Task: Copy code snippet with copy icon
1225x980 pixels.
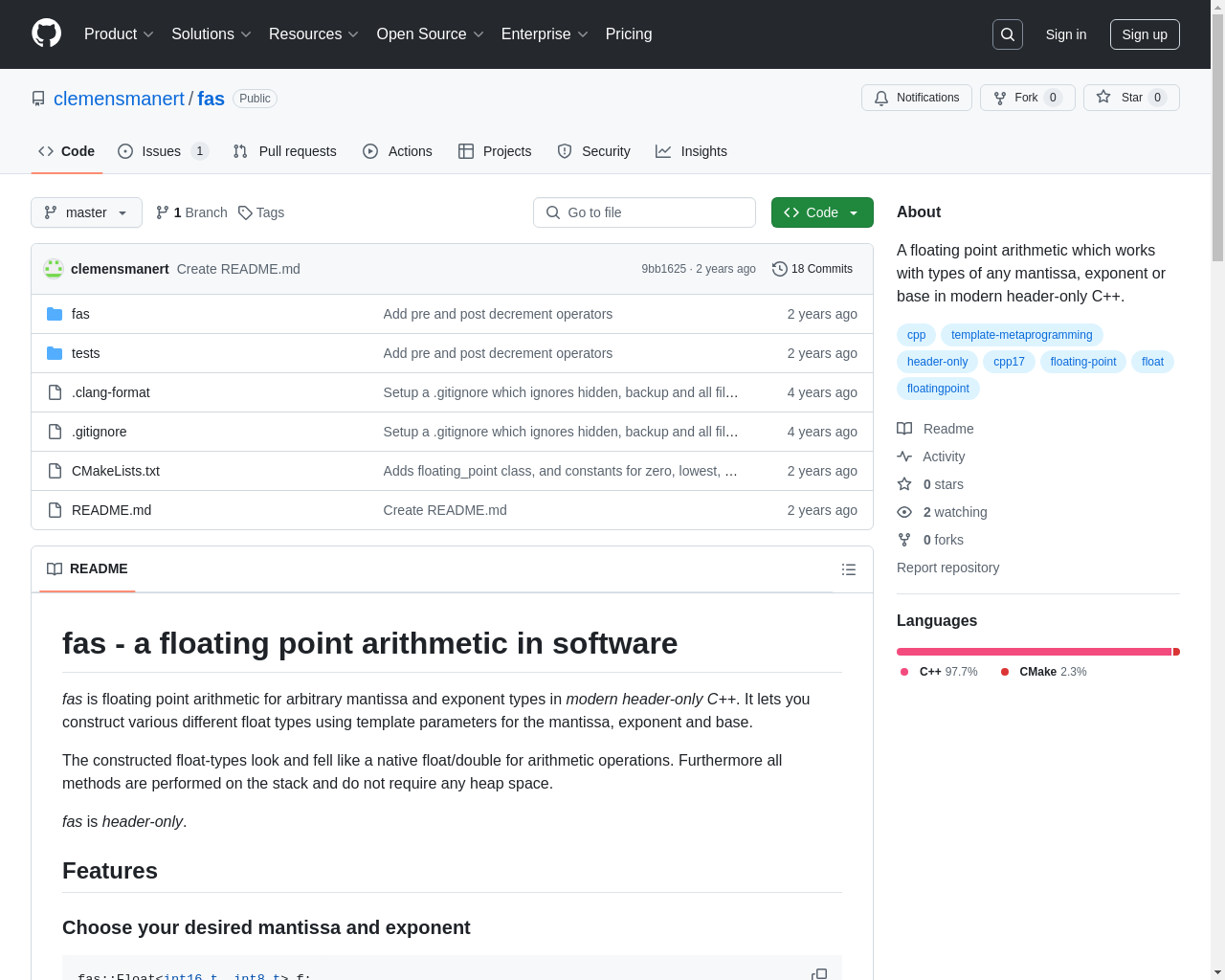Action: 819,974
